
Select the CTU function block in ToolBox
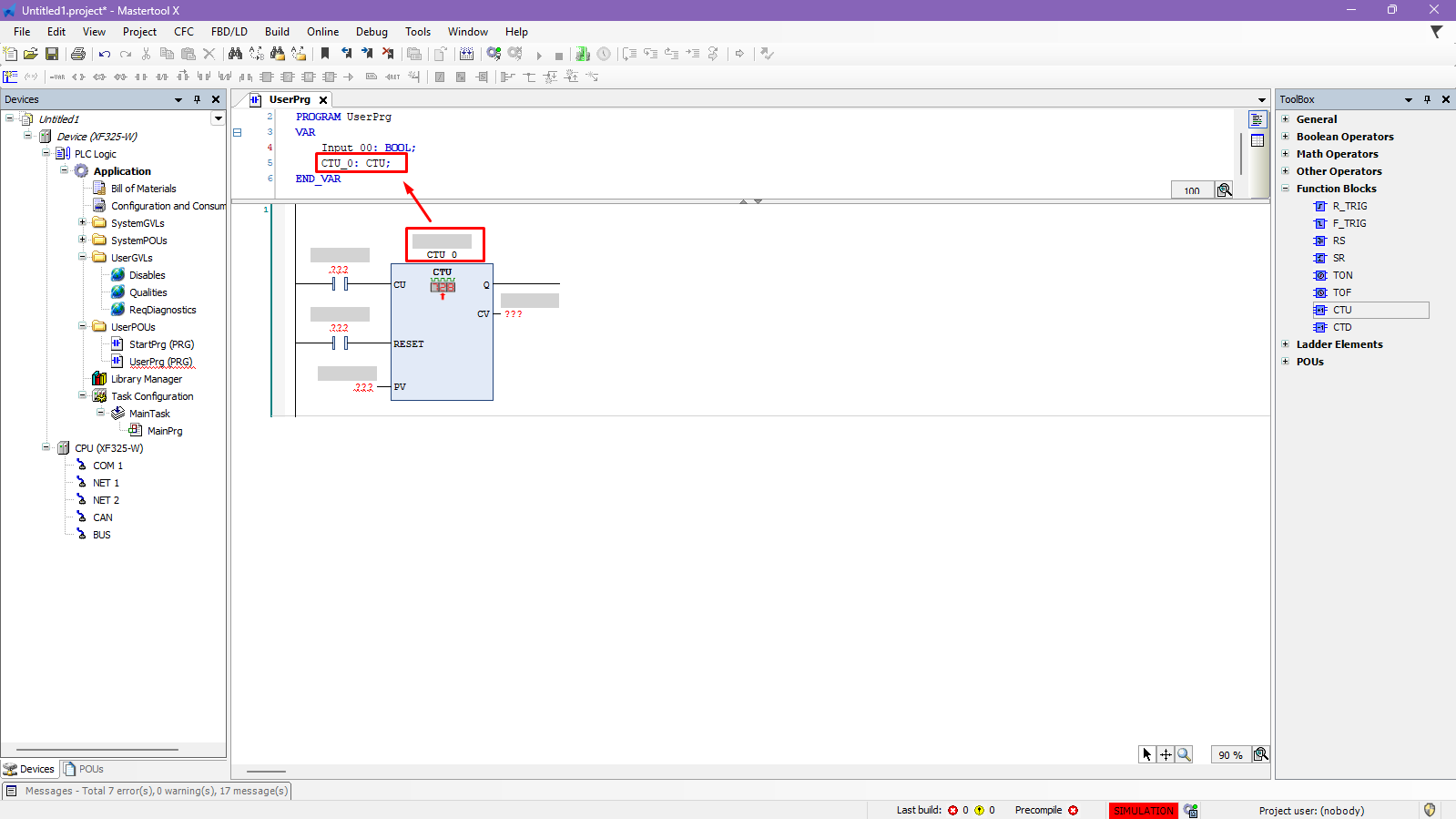pyautogui.click(x=1342, y=310)
